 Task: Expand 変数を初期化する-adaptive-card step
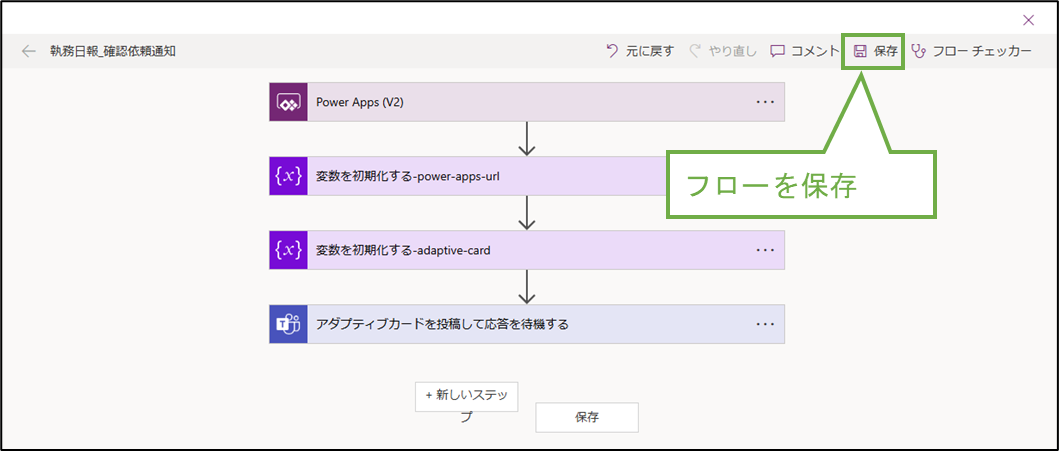pyautogui.click(x=527, y=250)
